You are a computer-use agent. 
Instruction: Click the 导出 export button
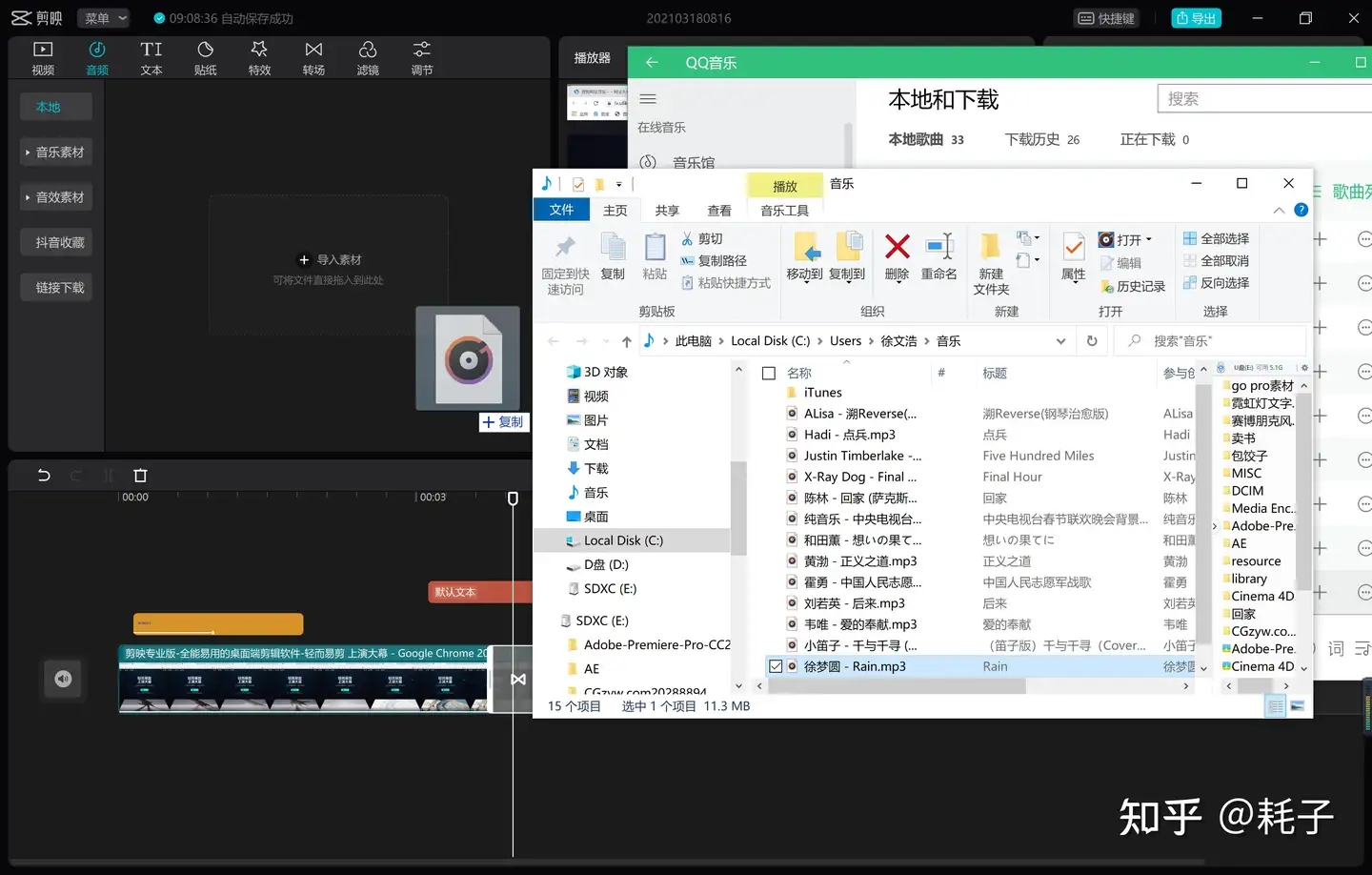pos(1196,18)
